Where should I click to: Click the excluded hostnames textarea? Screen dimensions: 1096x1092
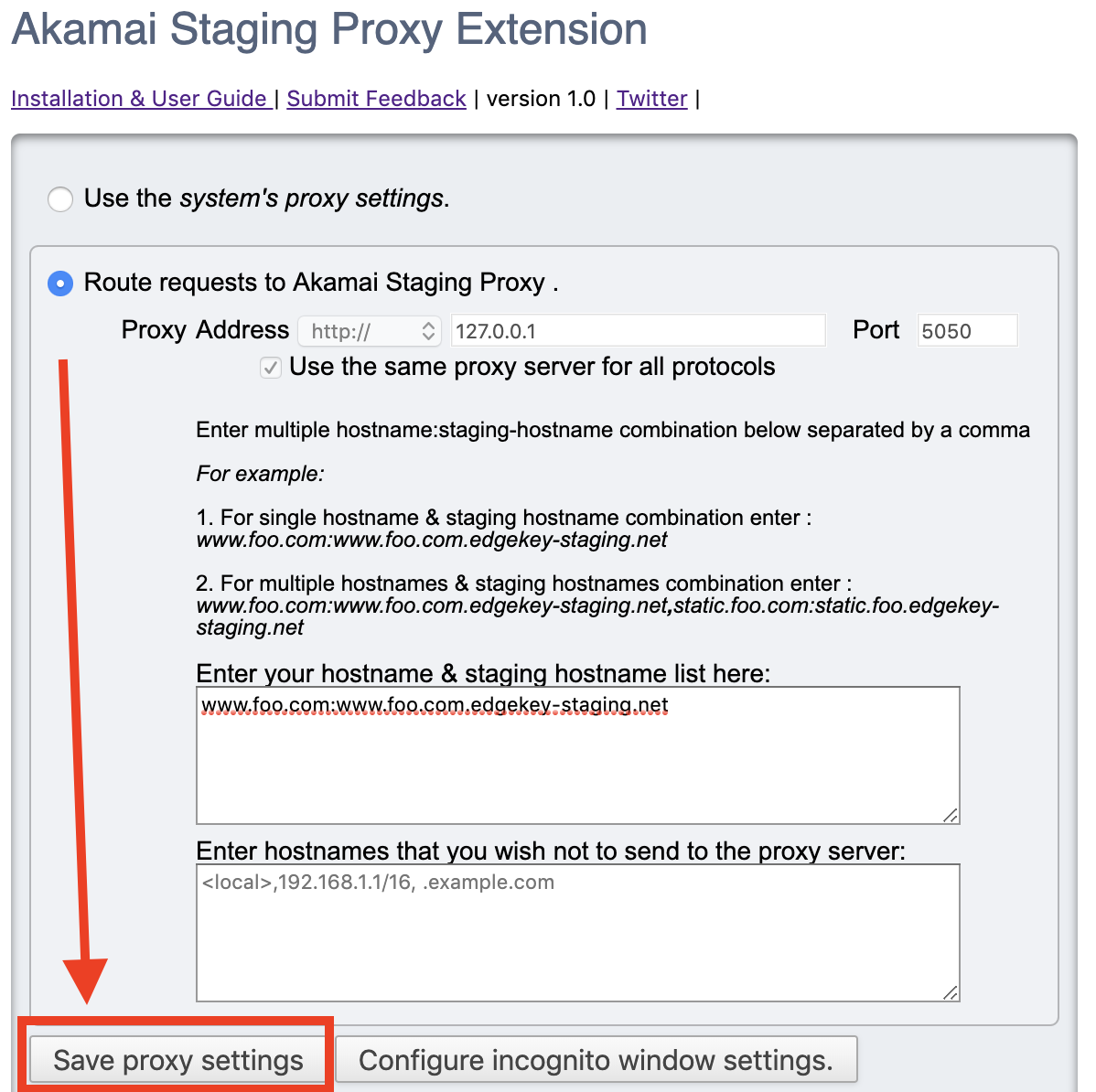[x=576, y=933]
